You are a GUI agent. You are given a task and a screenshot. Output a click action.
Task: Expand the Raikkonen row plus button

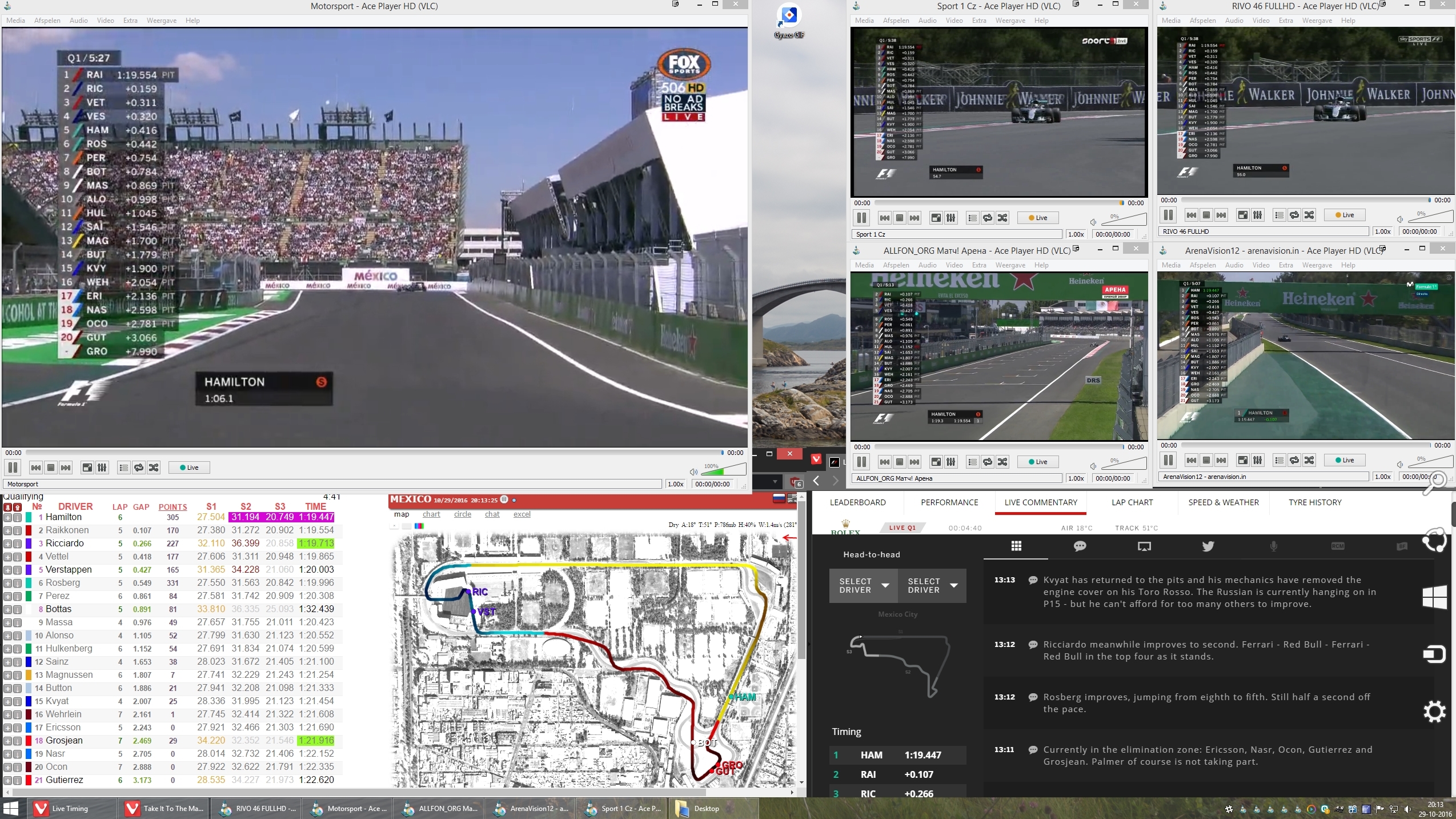pos(7,531)
